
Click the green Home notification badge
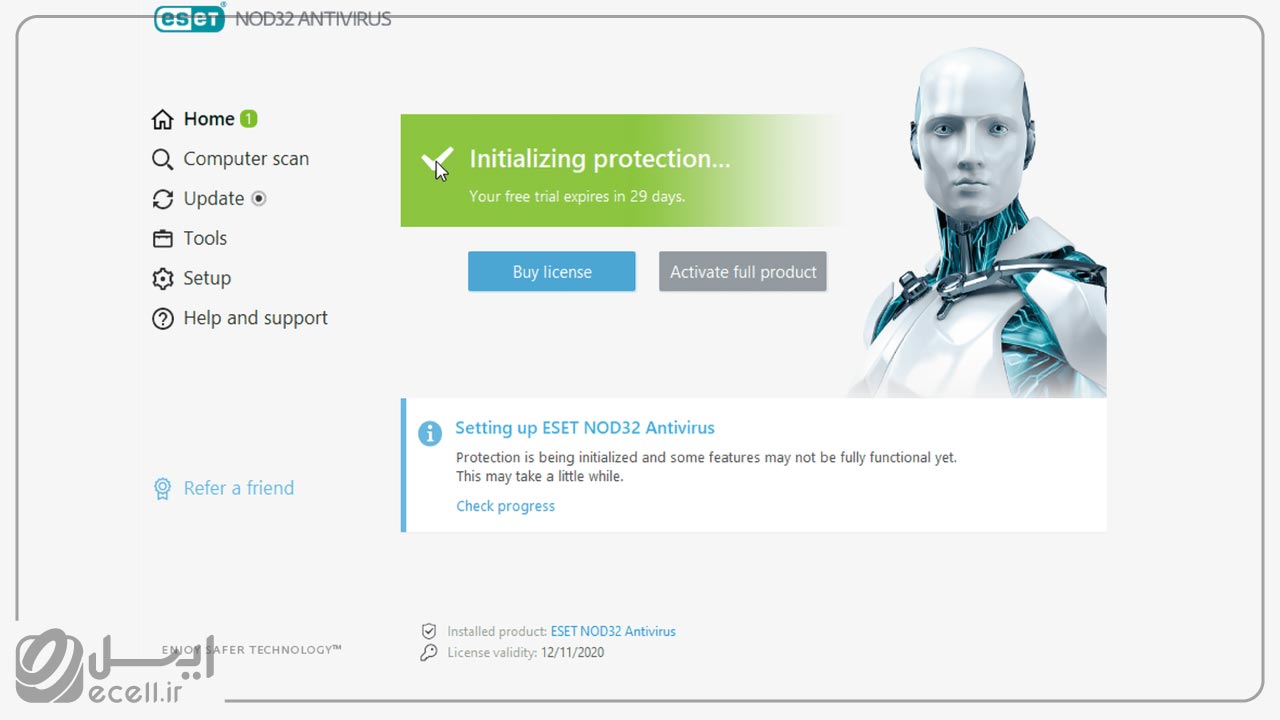[x=249, y=119]
